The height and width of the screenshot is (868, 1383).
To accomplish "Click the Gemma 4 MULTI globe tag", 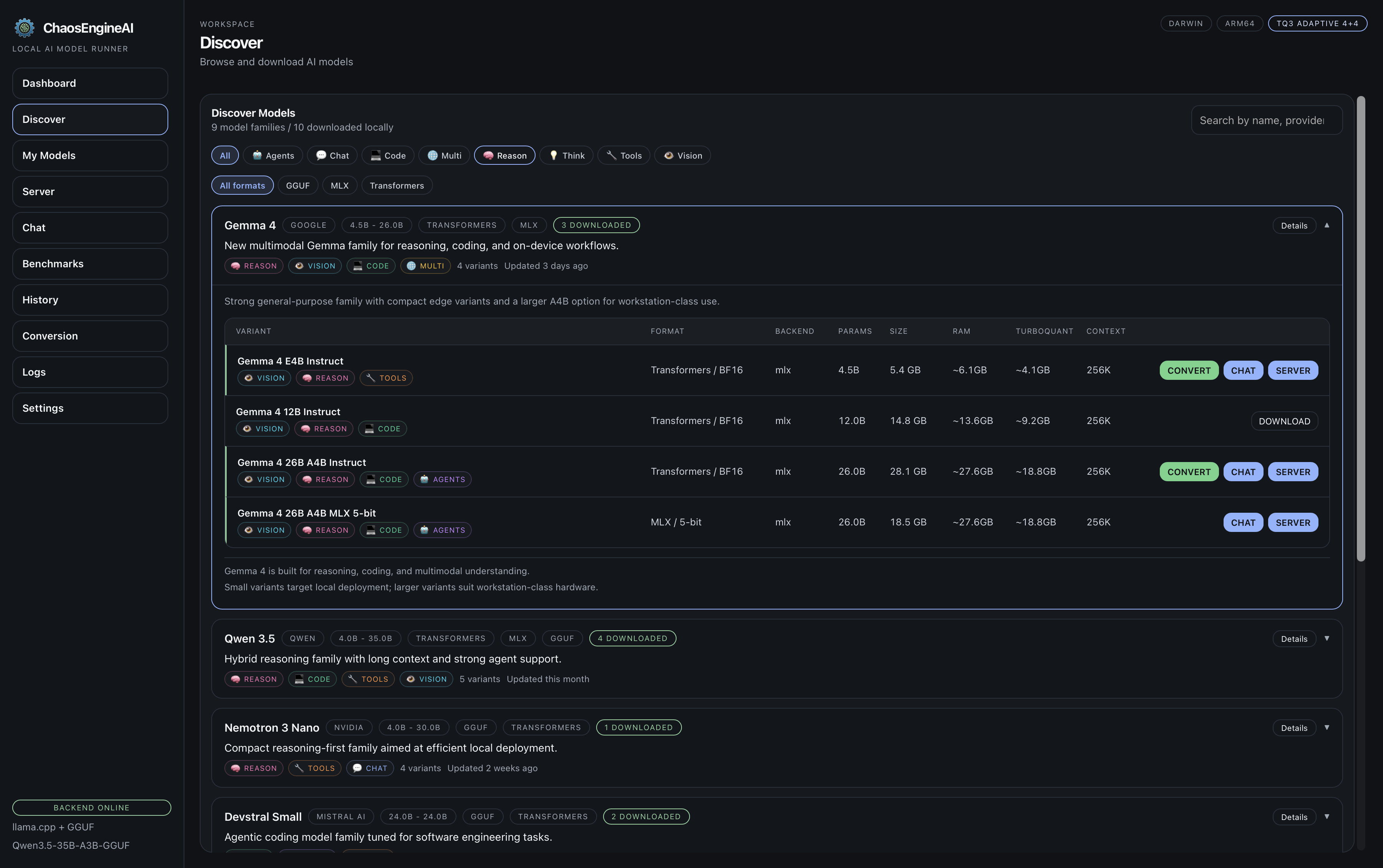I will point(425,266).
